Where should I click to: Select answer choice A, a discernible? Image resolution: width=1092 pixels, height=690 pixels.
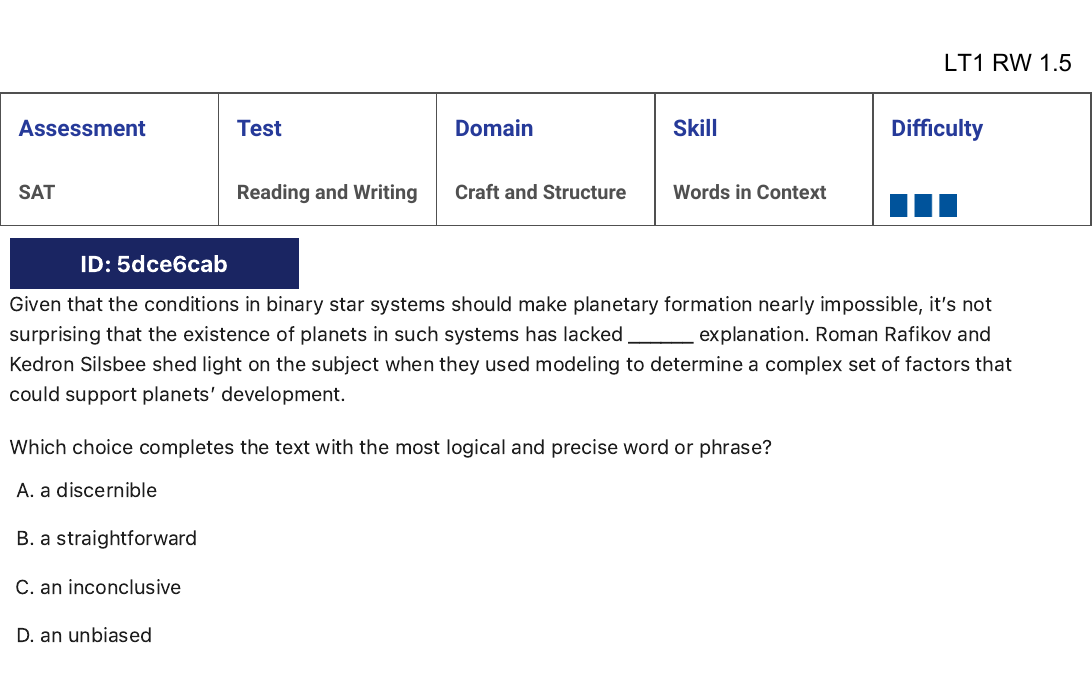87,490
